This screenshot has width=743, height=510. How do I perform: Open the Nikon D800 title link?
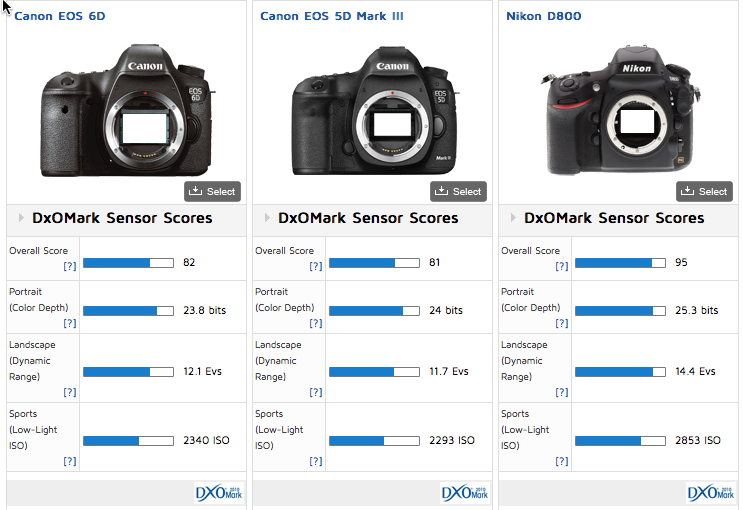(544, 16)
